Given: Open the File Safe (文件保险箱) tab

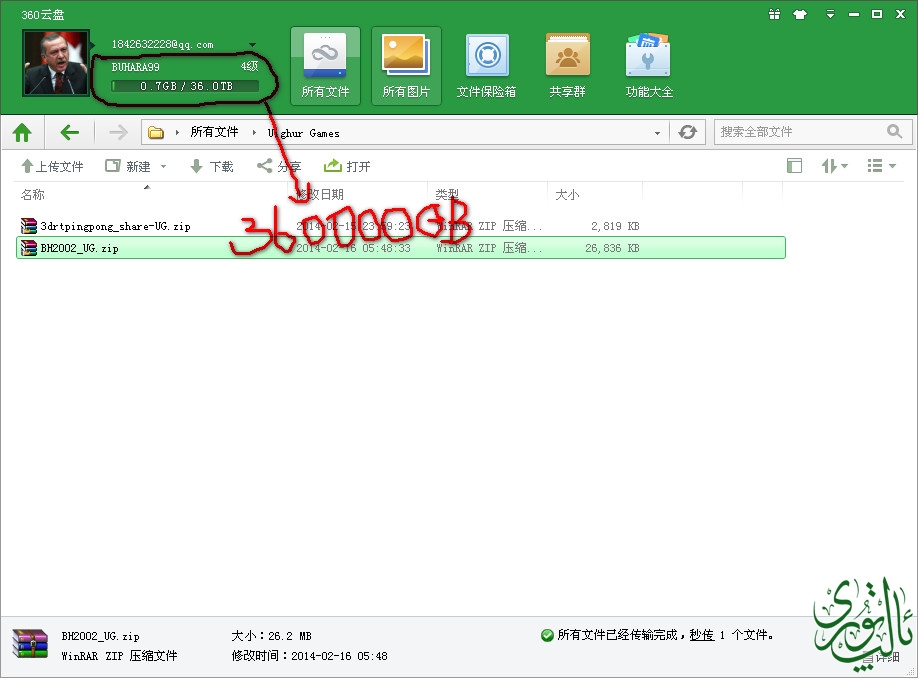Looking at the screenshot, I should click(487, 66).
